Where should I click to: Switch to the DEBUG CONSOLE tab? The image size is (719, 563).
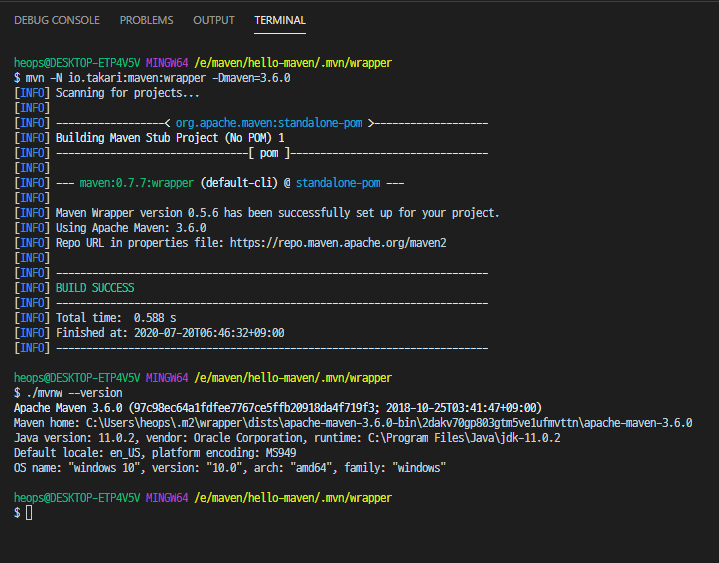57,20
